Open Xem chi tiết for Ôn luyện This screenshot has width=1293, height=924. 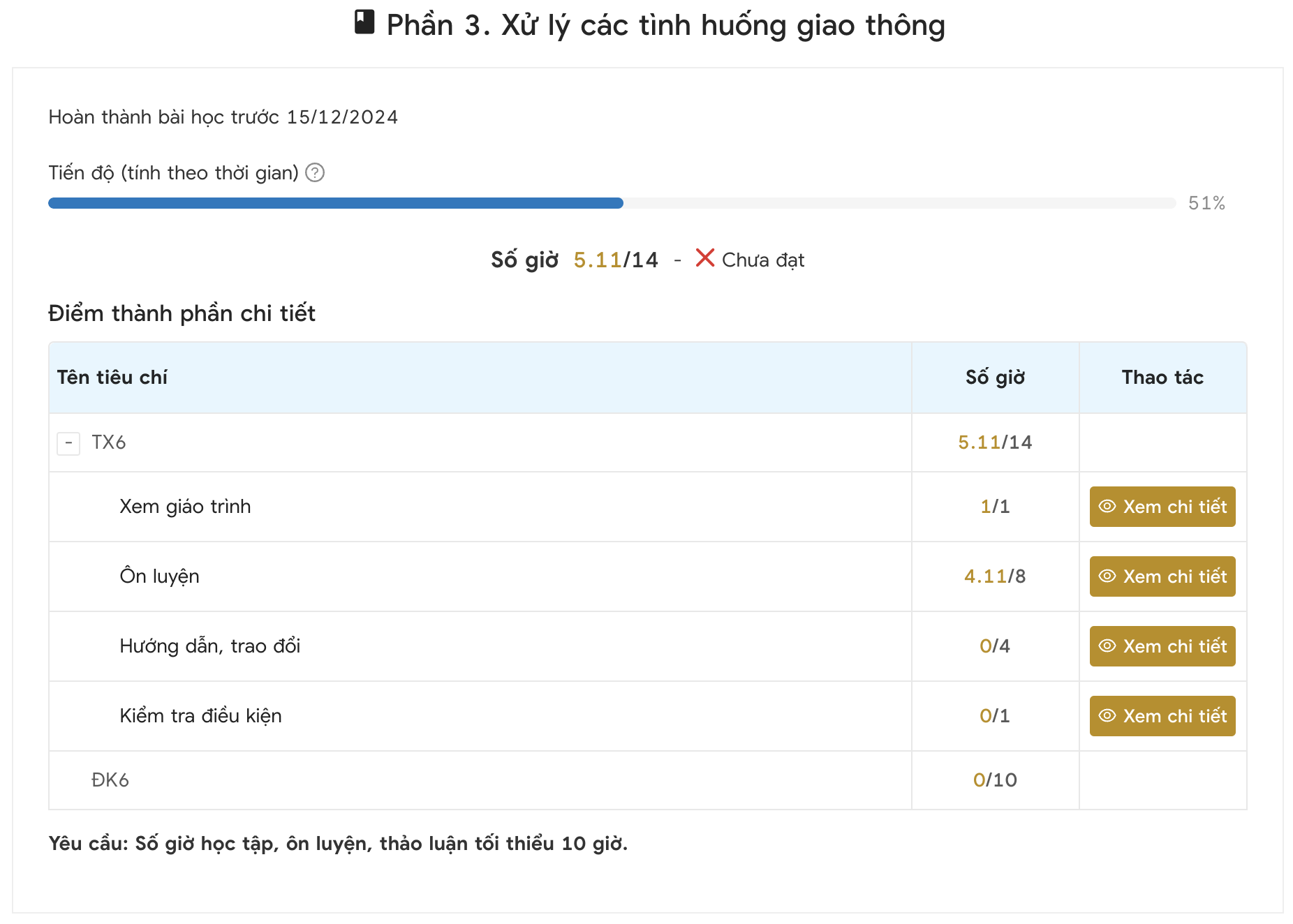point(1161,576)
